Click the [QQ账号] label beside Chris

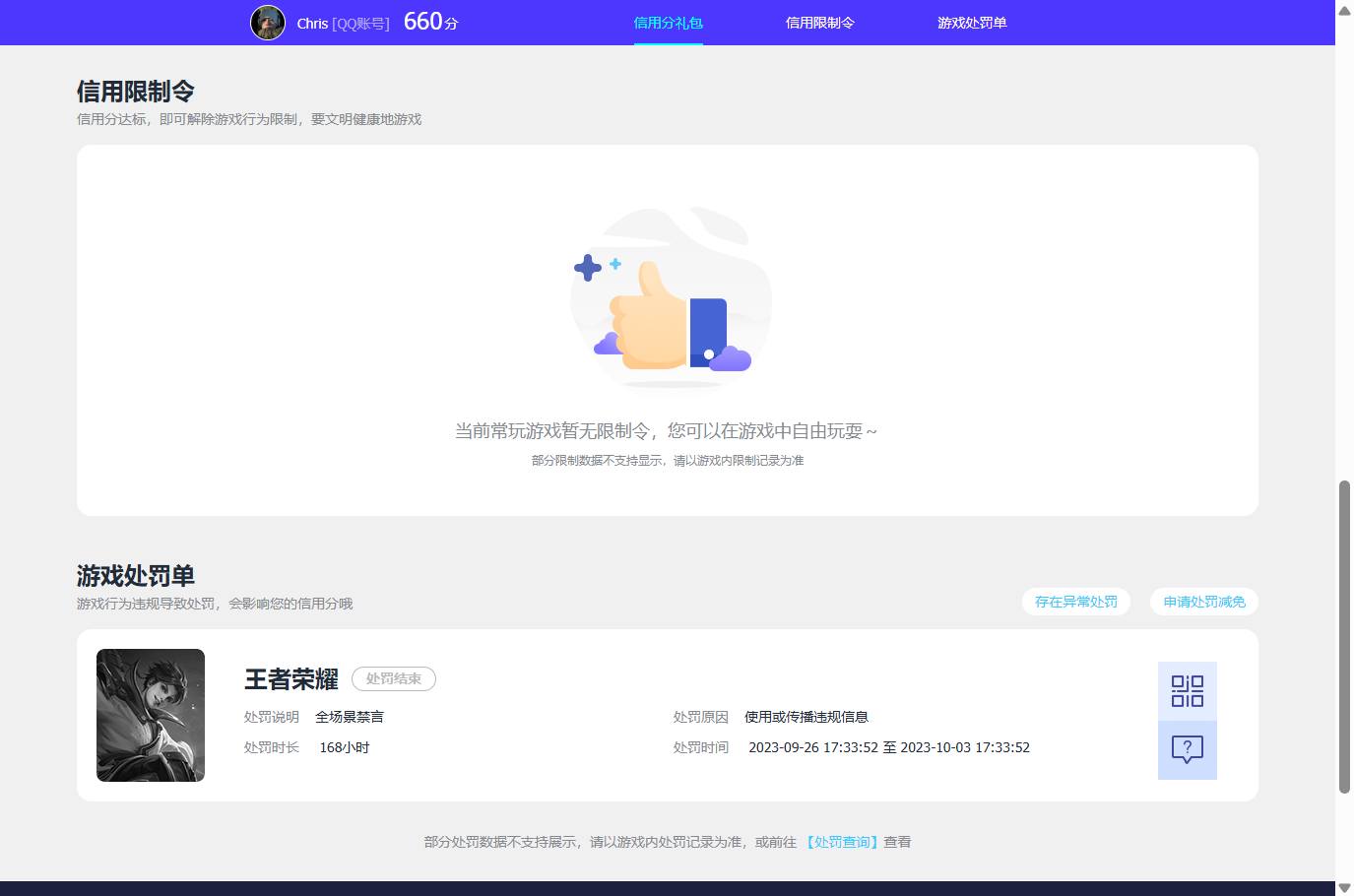361,23
